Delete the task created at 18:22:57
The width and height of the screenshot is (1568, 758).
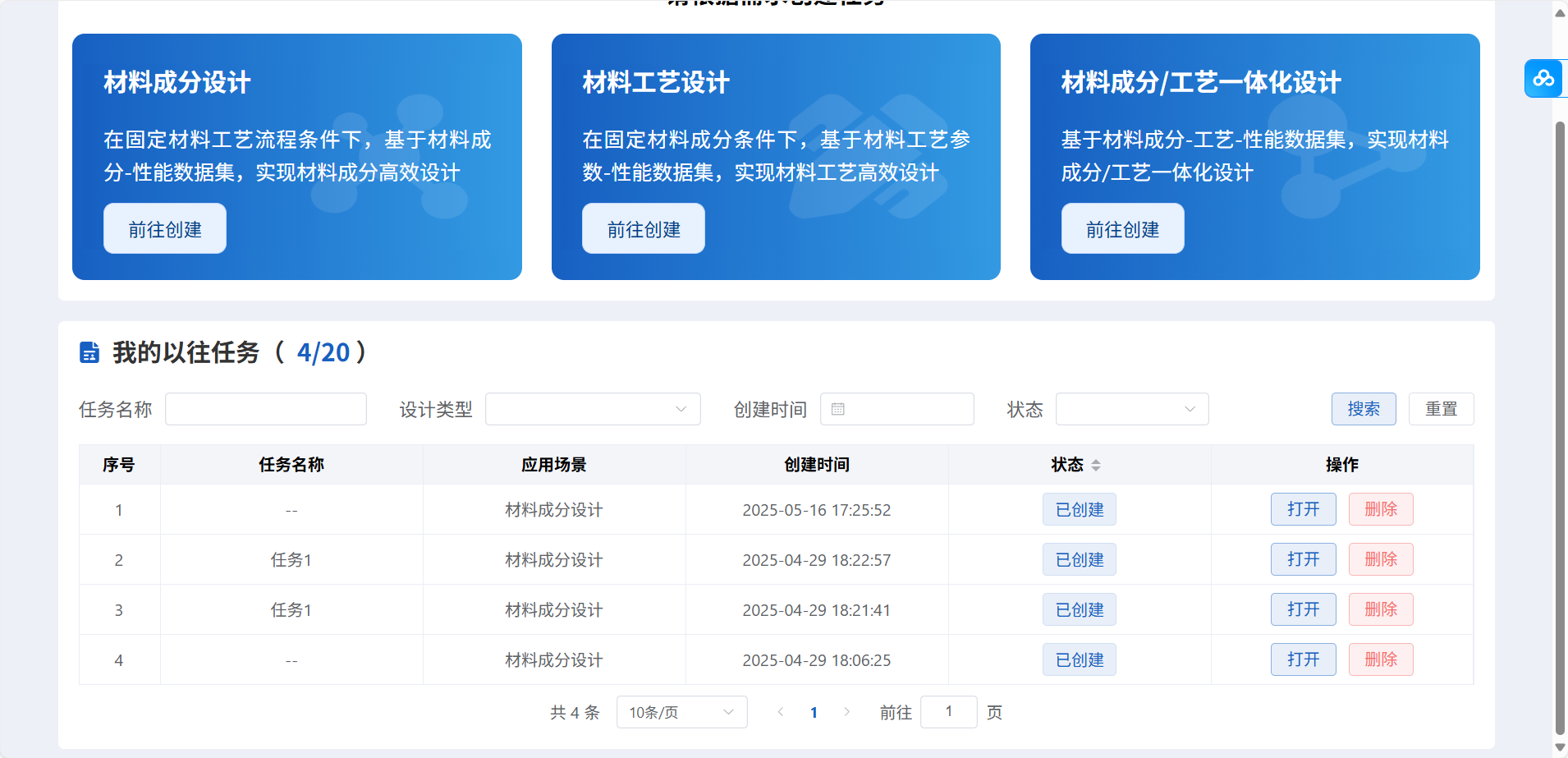[1380, 559]
